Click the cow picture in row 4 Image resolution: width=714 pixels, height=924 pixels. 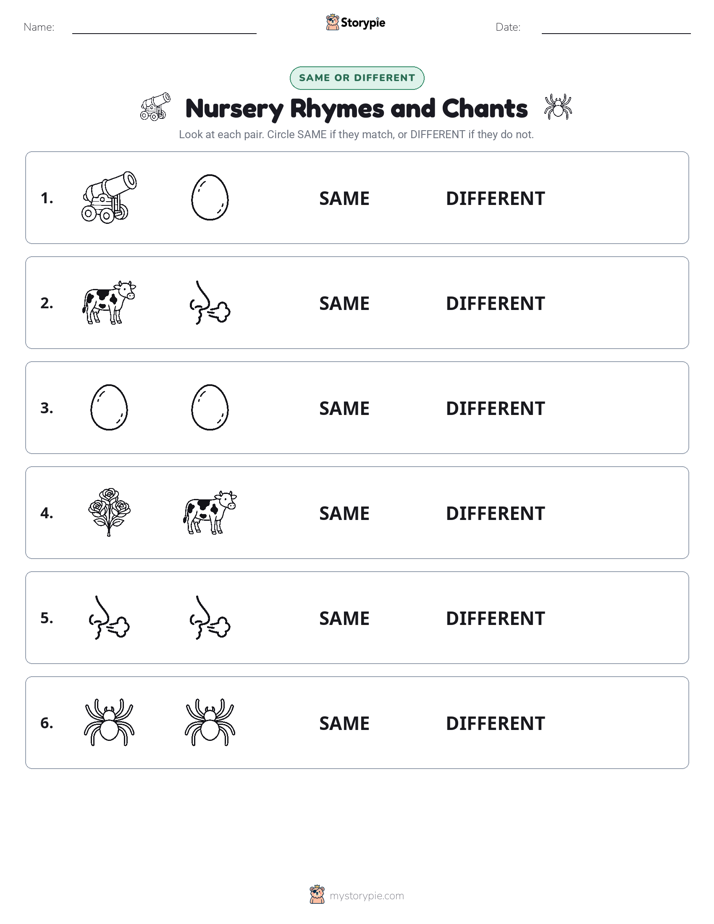210,512
